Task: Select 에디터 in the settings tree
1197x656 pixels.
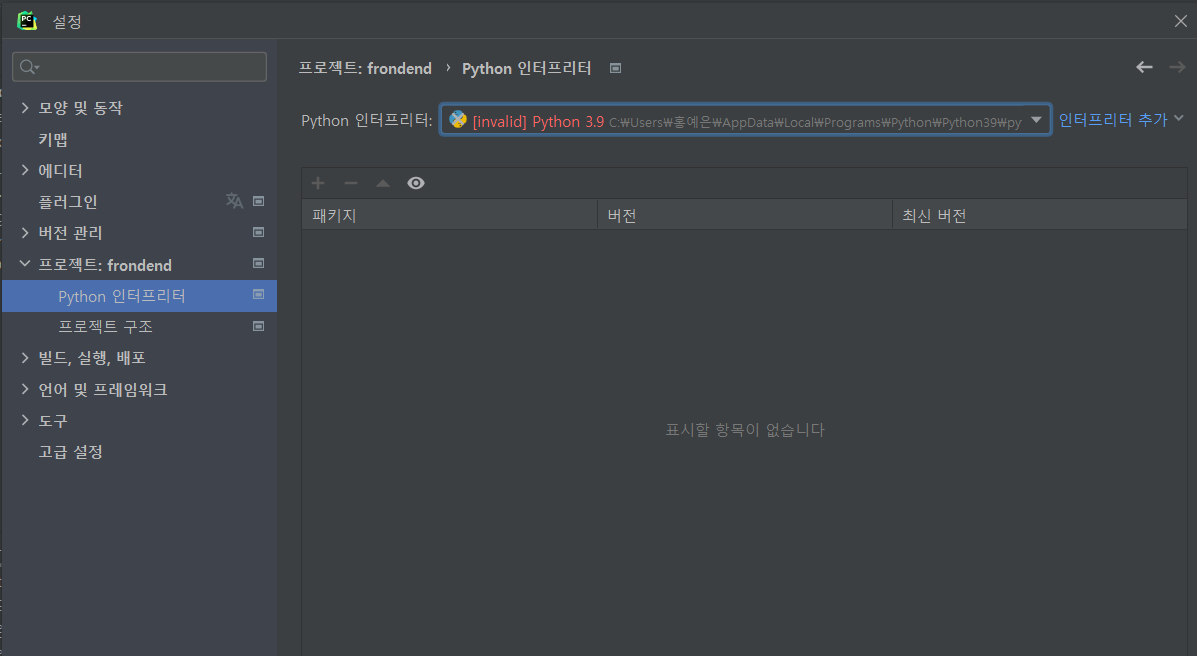Action: tap(60, 171)
